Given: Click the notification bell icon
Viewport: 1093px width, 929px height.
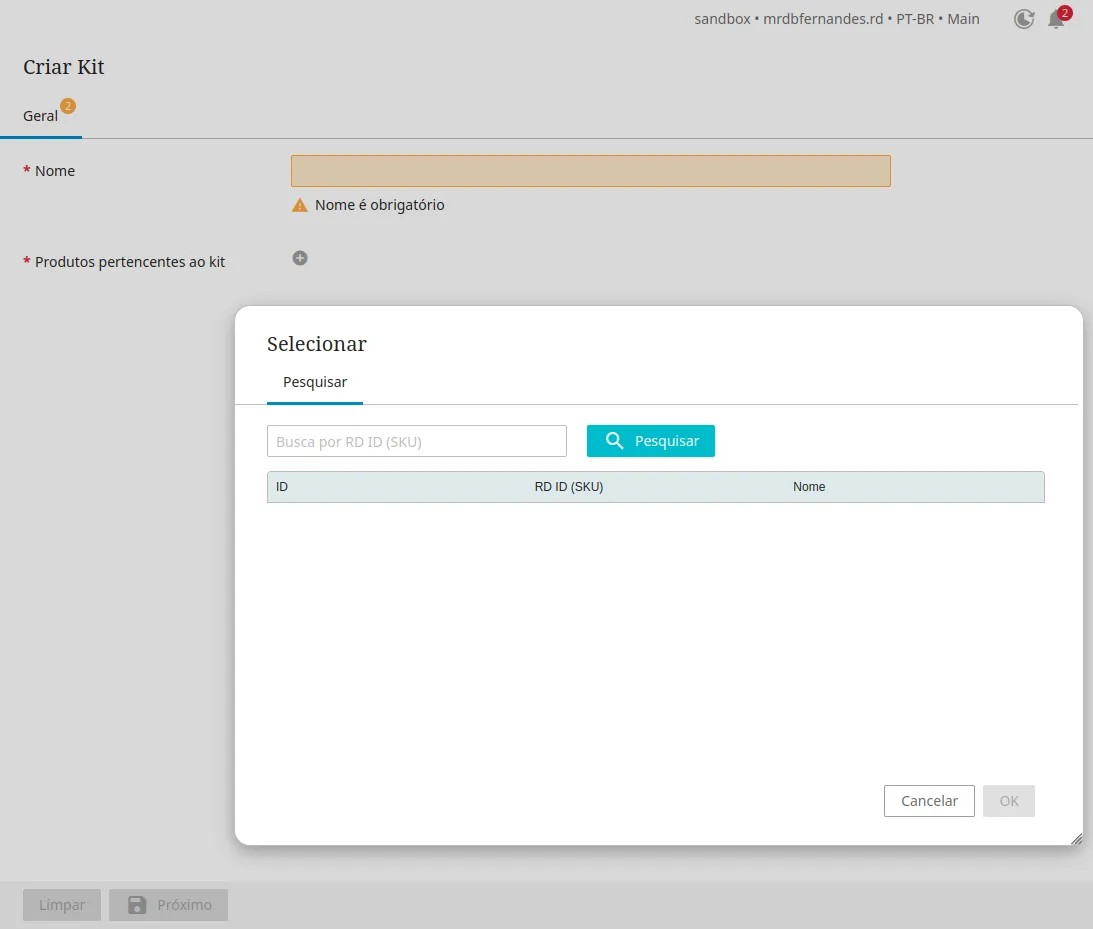Looking at the screenshot, I should (x=1055, y=20).
